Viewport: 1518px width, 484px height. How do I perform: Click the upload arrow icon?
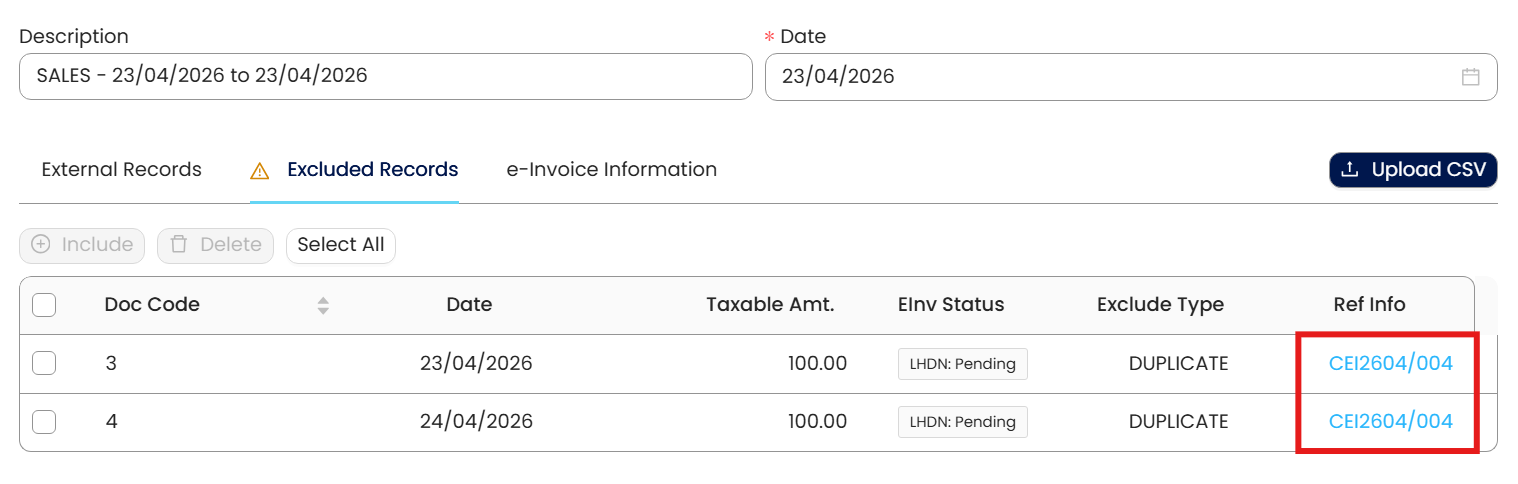point(1349,170)
